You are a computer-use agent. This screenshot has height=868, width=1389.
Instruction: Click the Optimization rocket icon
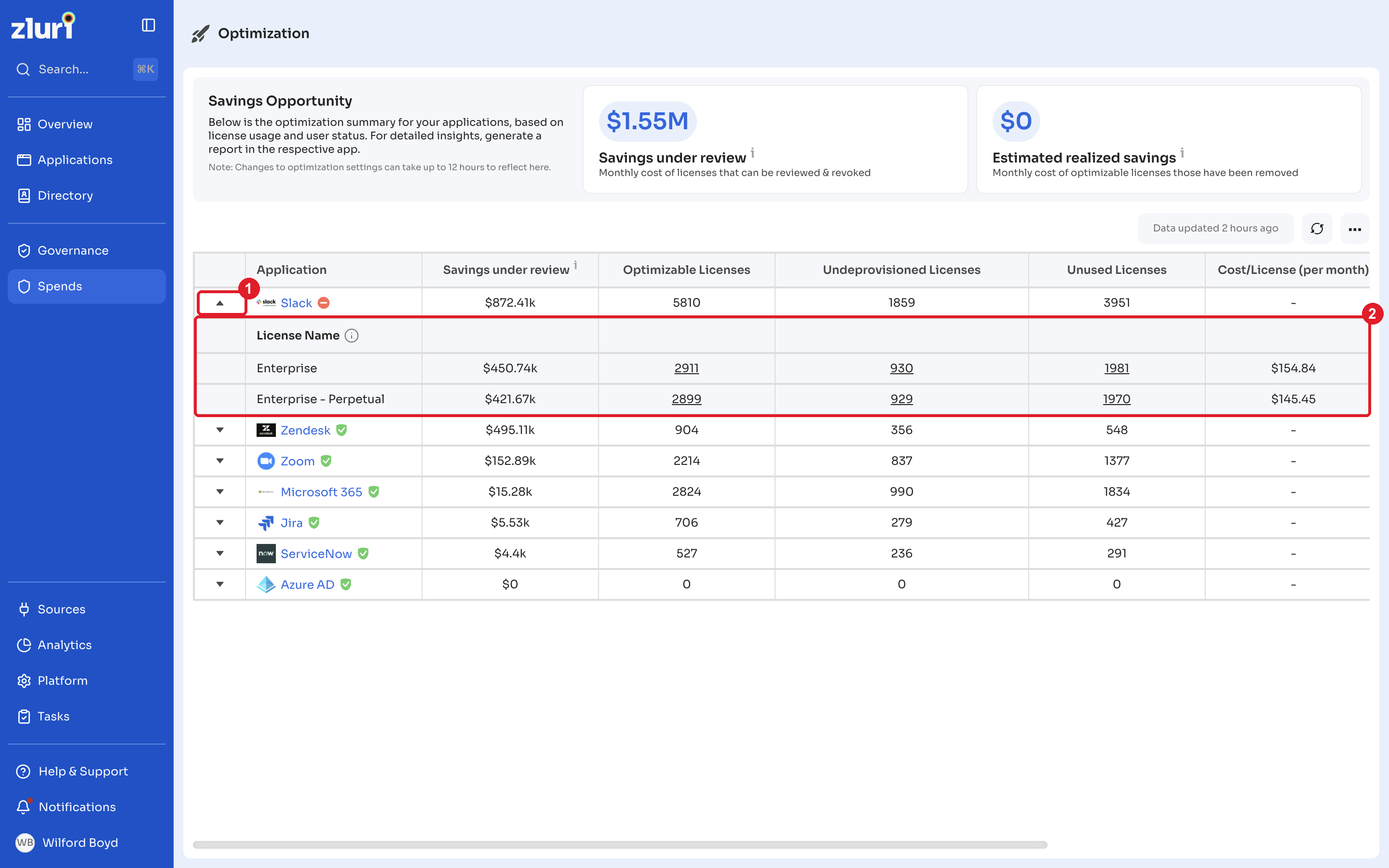[x=200, y=34]
